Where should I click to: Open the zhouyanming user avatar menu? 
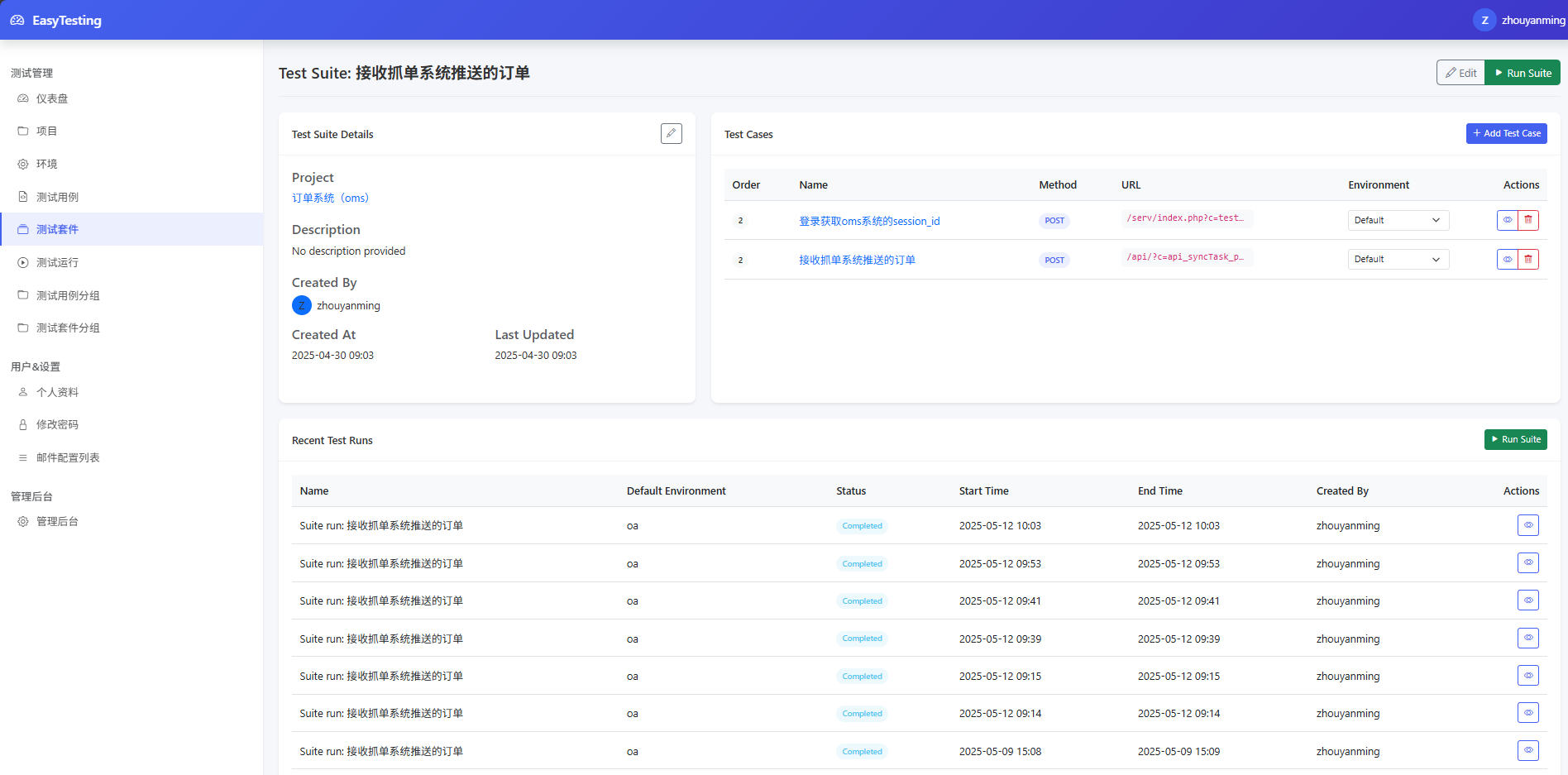[1484, 20]
